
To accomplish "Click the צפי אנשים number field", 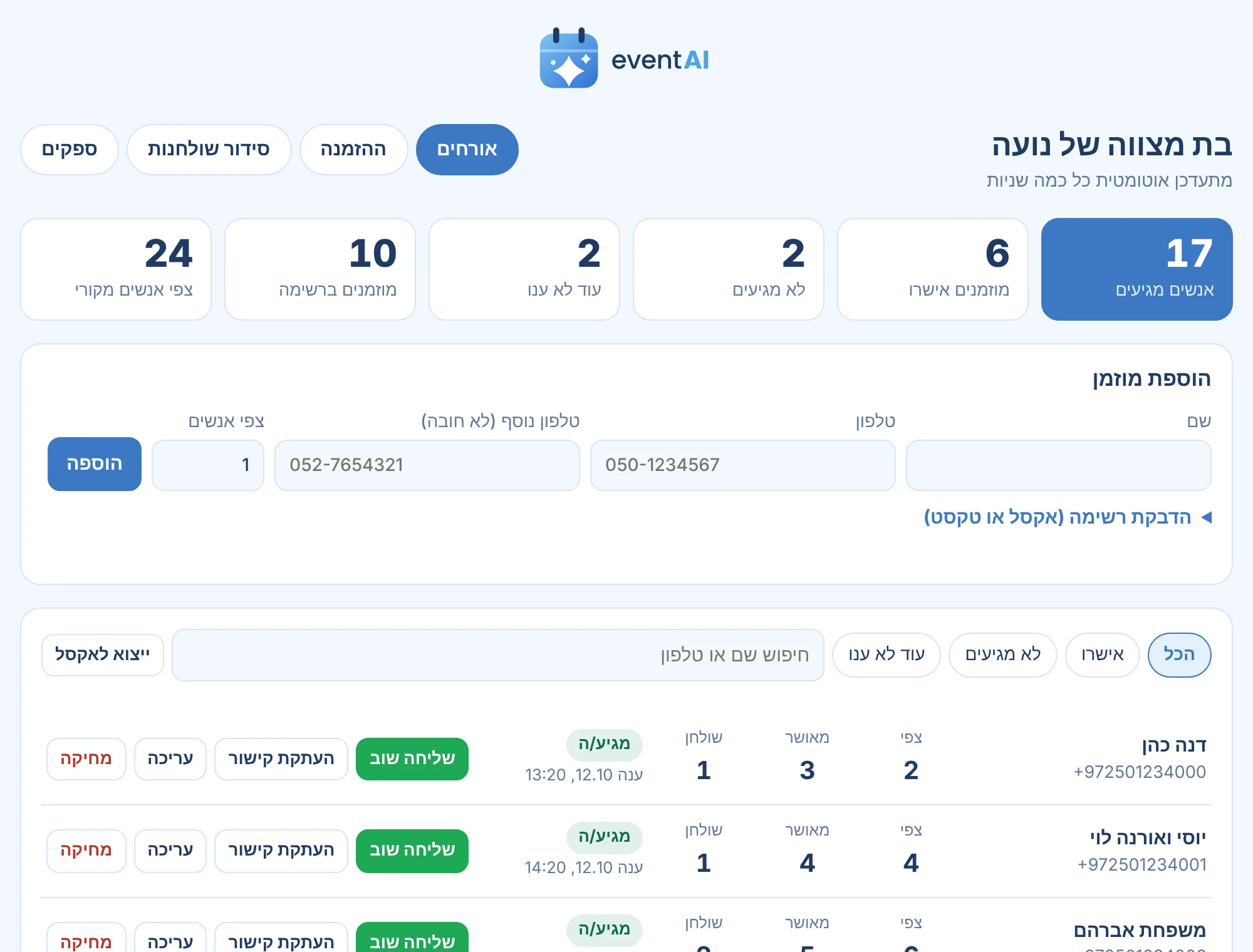I will pyautogui.click(x=208, y=465).
